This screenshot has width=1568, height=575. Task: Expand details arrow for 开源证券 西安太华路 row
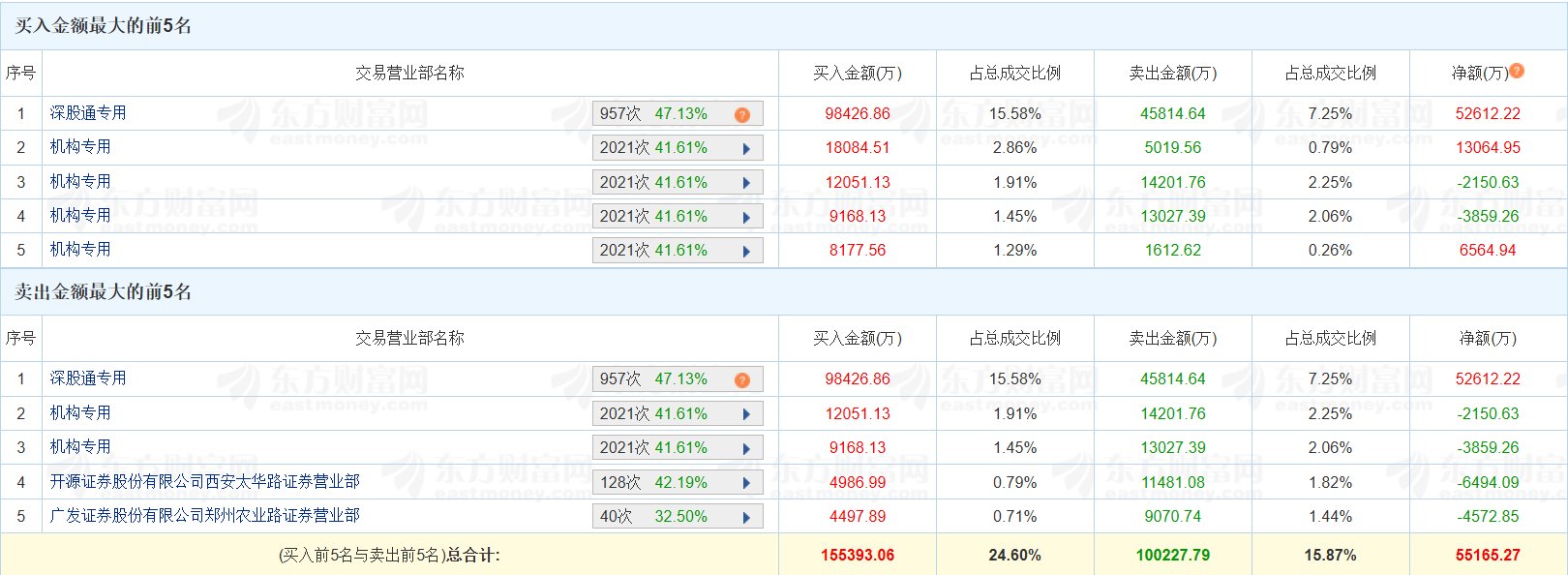coord(746,483)
